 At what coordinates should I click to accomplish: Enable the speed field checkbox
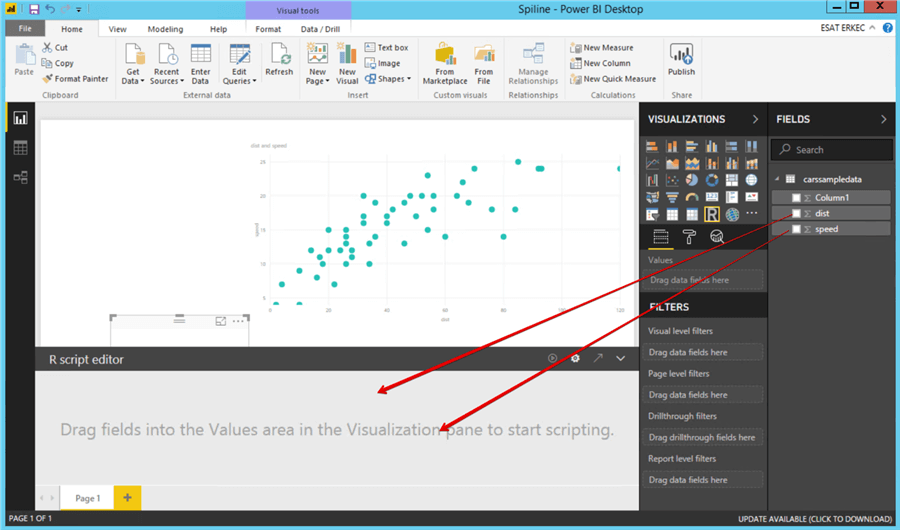797,230
